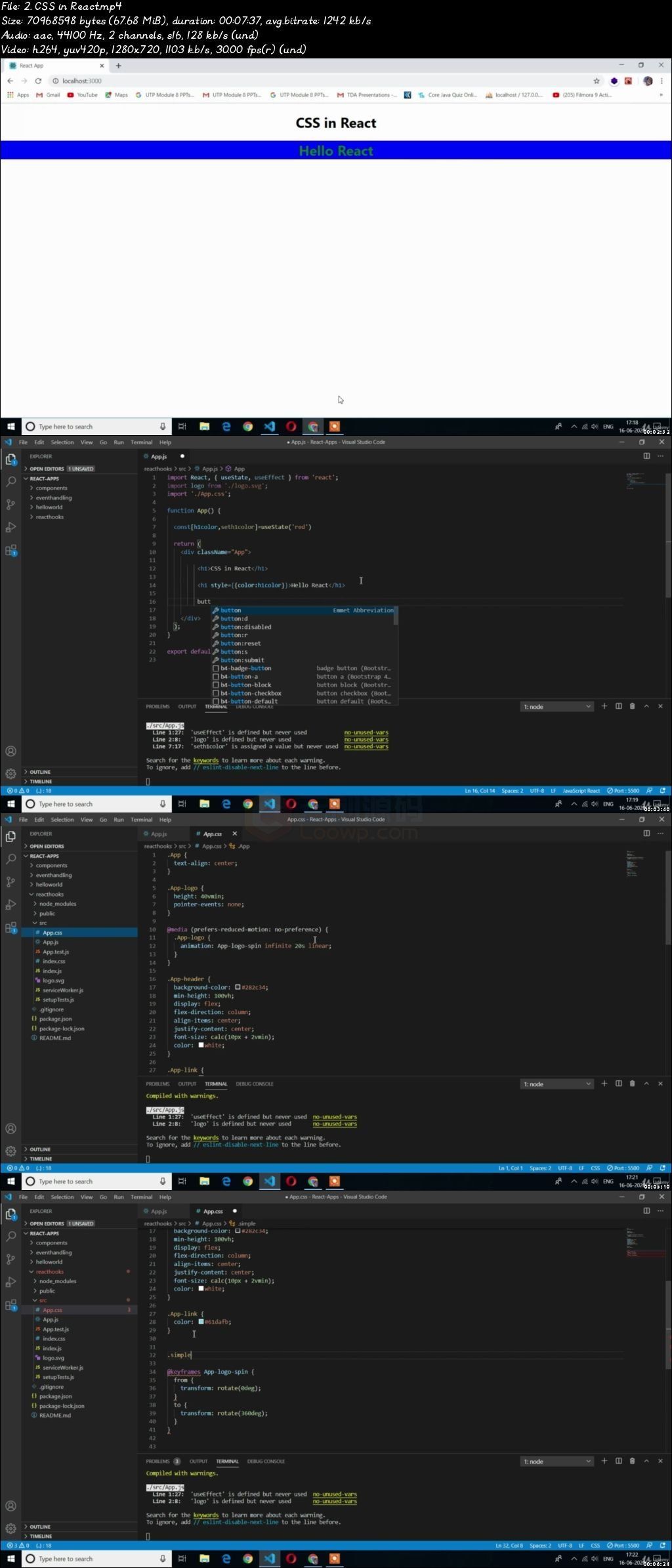
Task: Maximize the terminal panel in App.js editor window
Action: [646, 706]
